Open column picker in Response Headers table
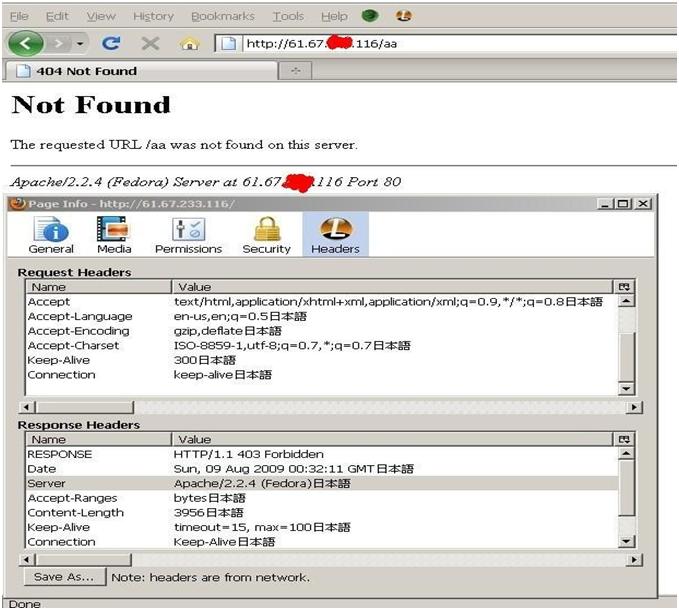 coord(626,439)
